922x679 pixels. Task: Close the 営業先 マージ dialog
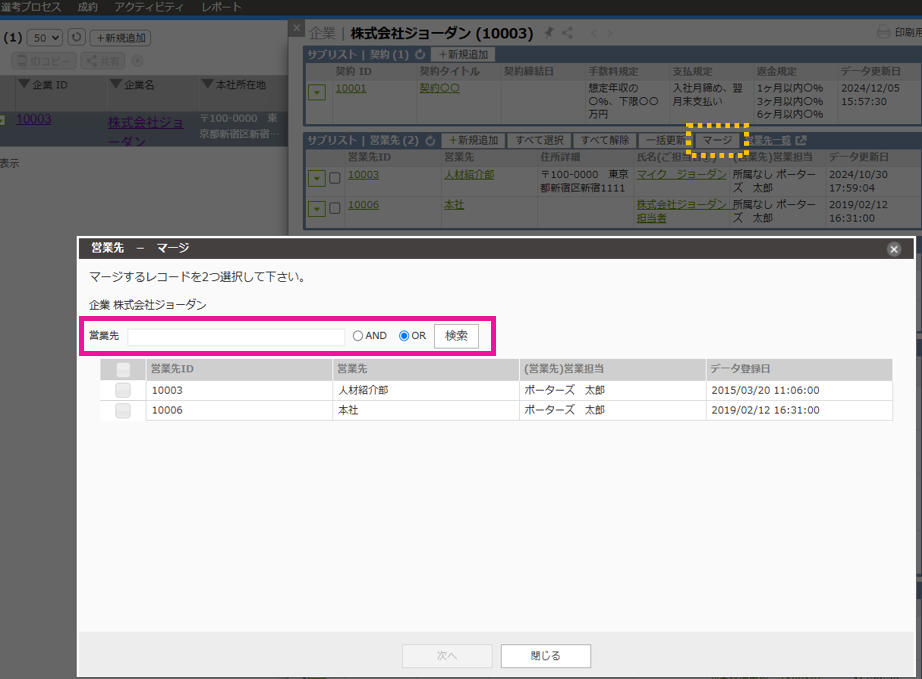(894, 249)
